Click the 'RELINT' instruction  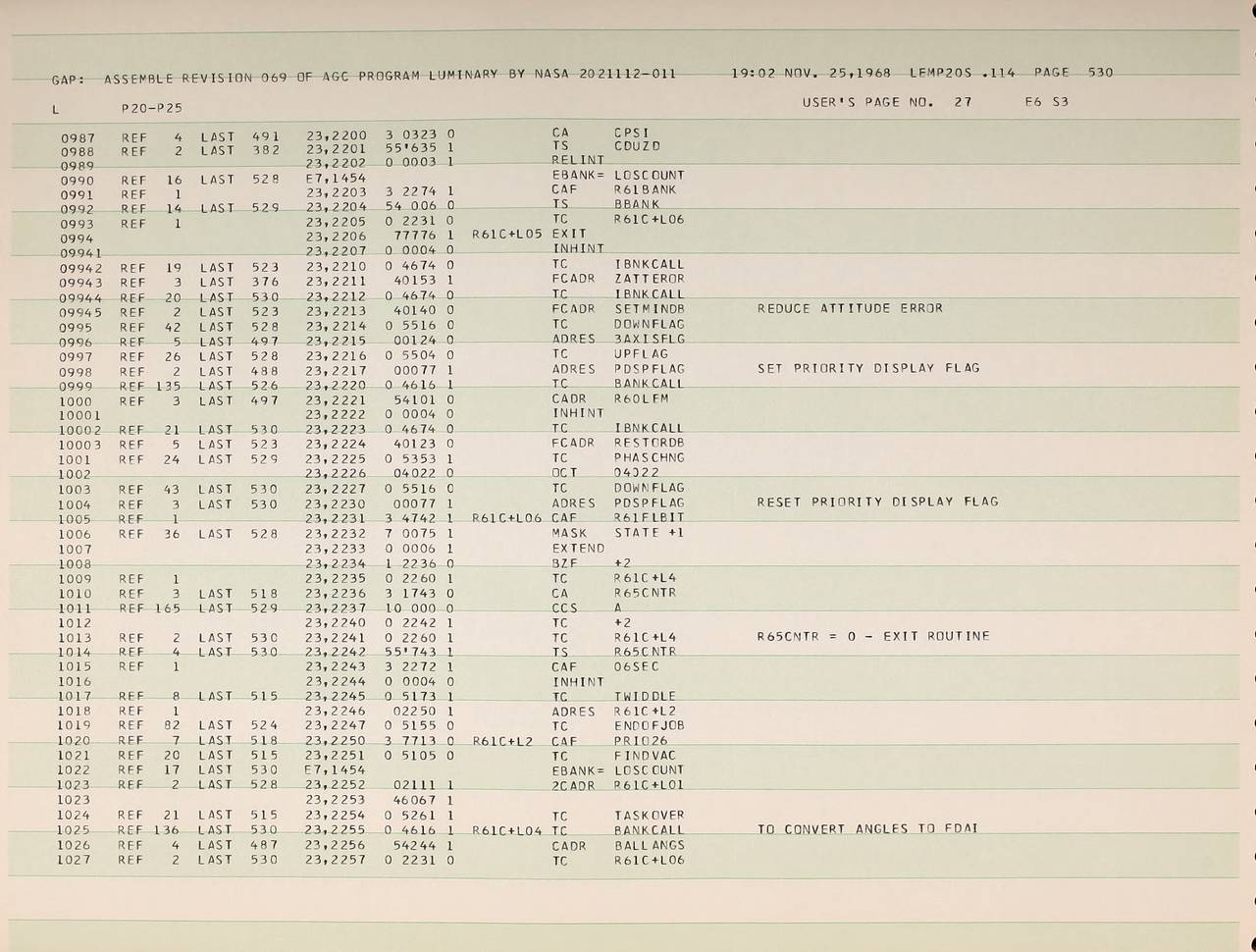click(578, 161)
